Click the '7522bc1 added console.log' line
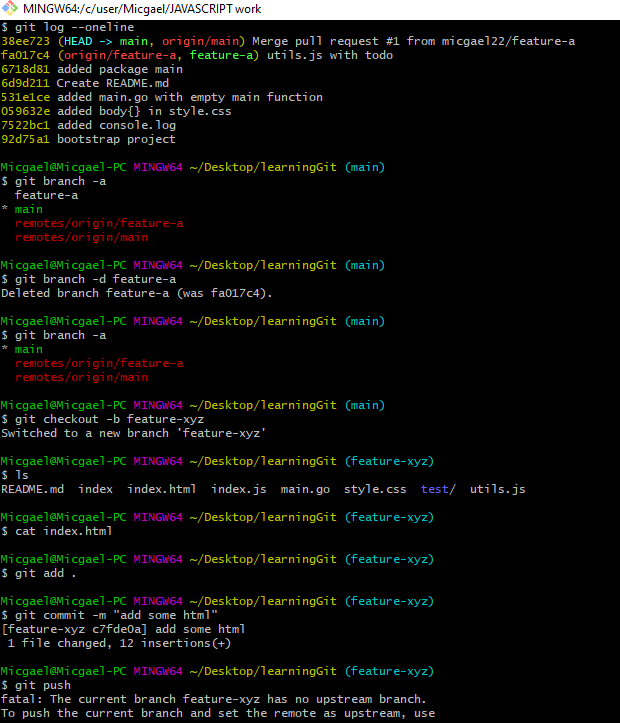The image size is (620, 723). coord(89,125)
